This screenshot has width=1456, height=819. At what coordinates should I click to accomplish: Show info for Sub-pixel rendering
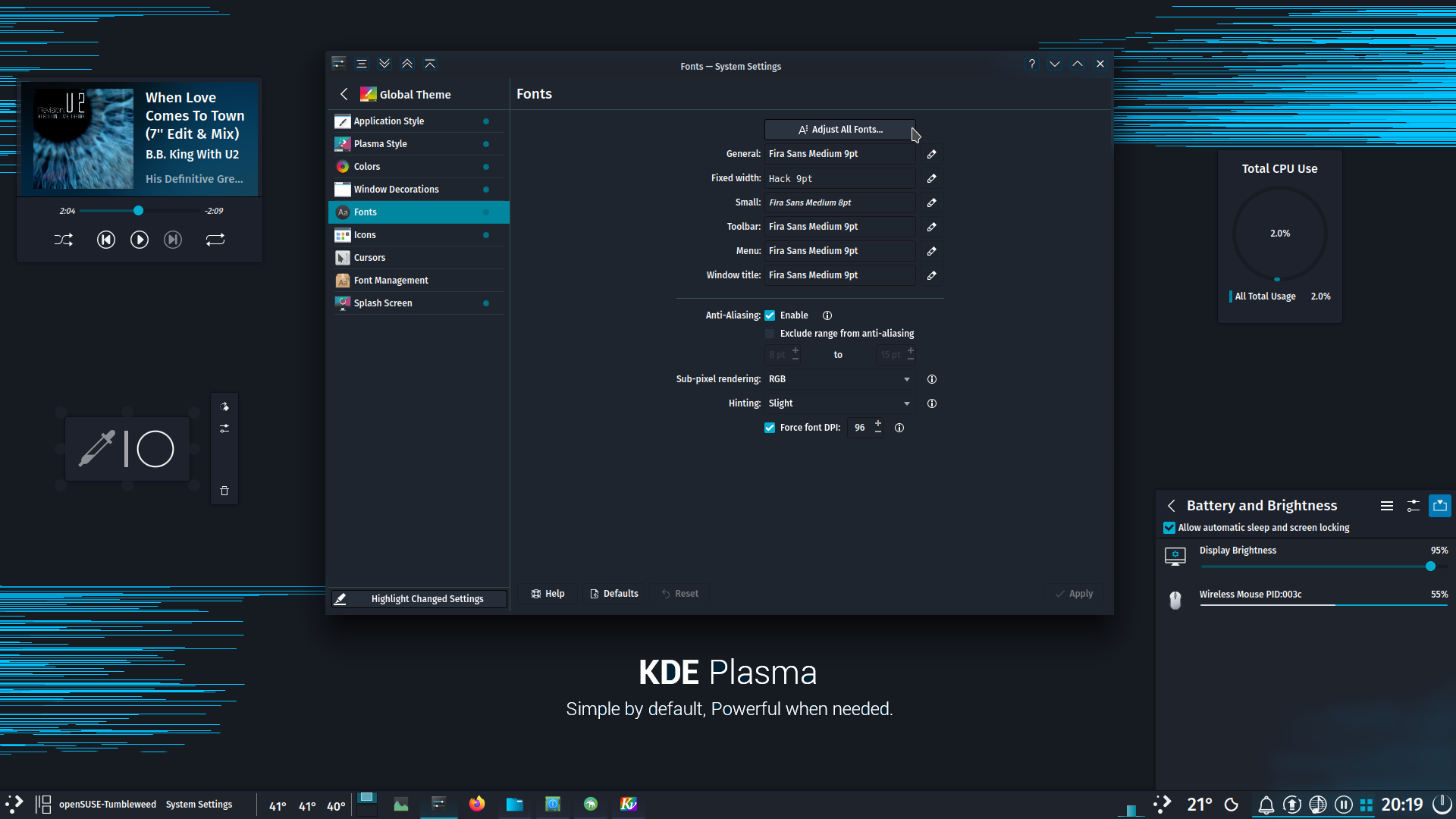tap(932, 379)
